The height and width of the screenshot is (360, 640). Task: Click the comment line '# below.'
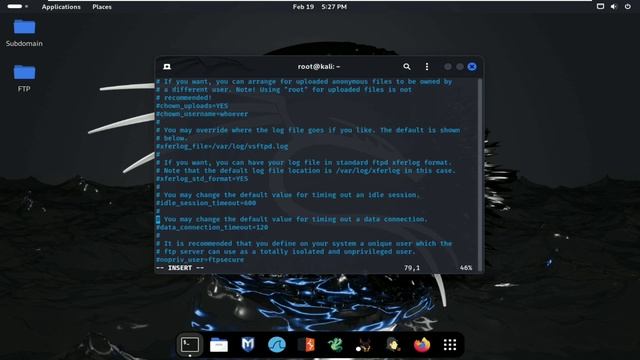(171, 138)
